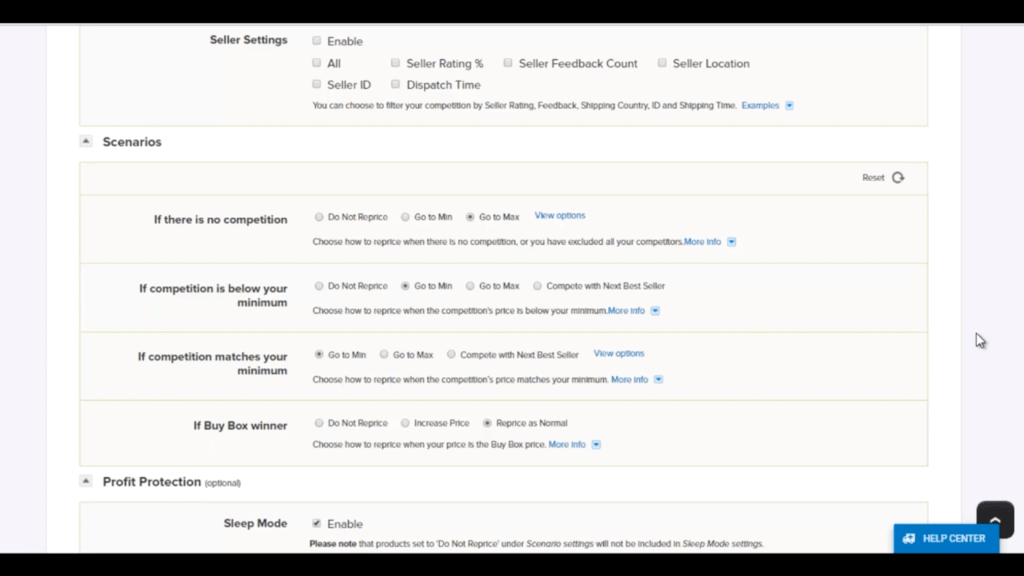Click the Reset refresh icon in Scenarios

click(x=898, y=178)
